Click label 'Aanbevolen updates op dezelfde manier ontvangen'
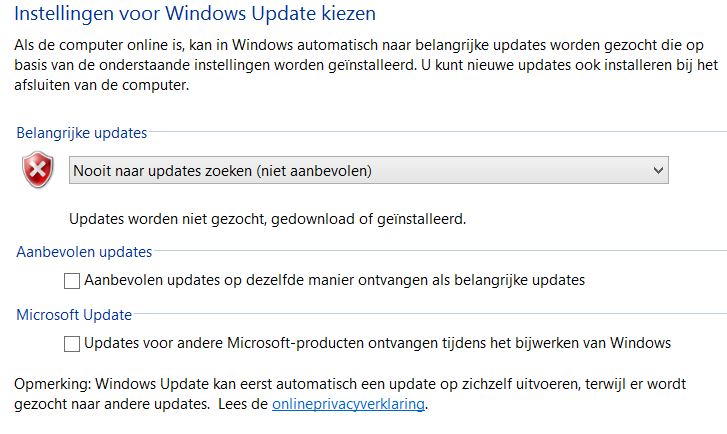Viewport: 727px width, 434px height. [x=335, y=281]
